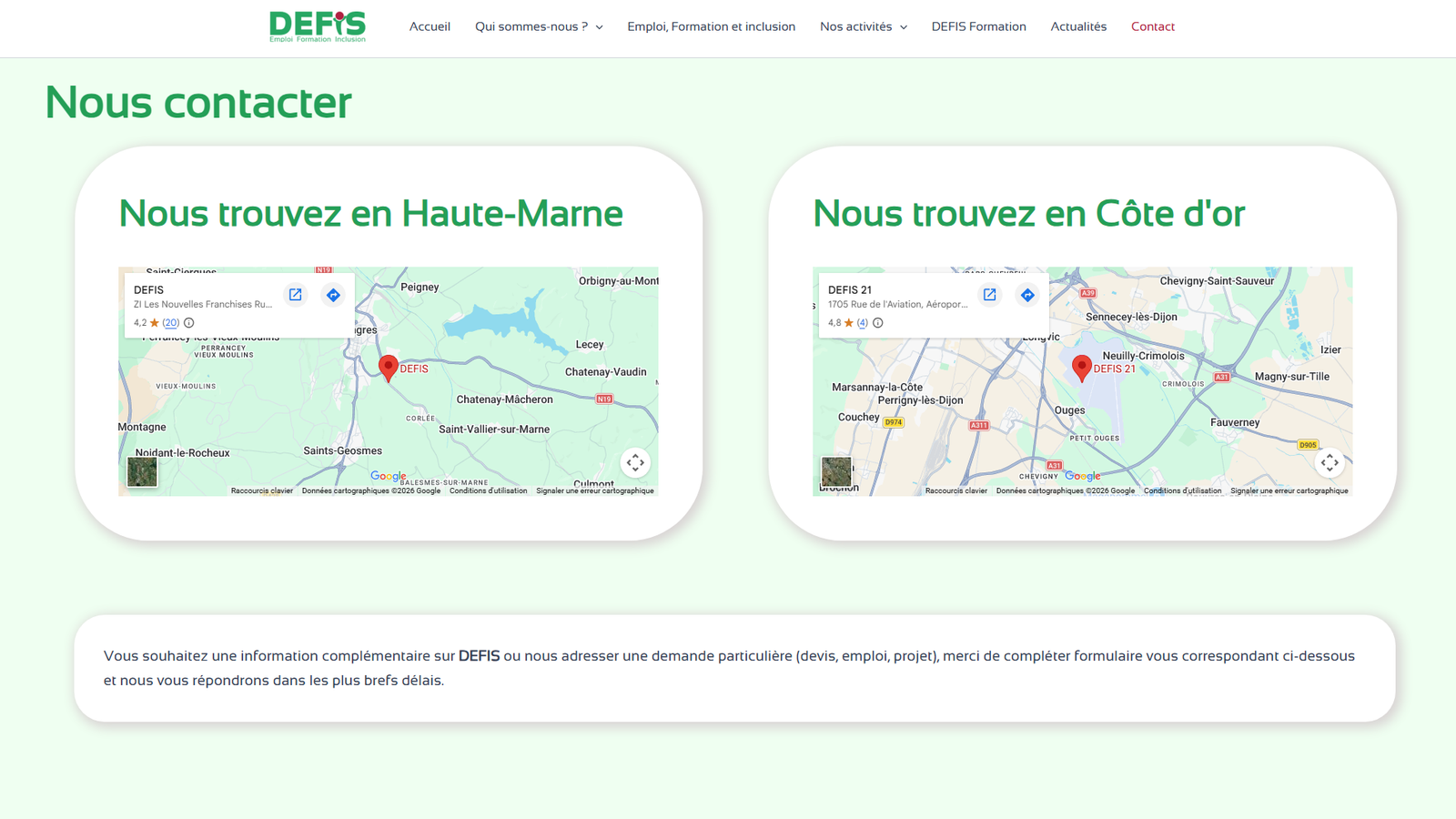This screenshot has width=1456, height=819.
Task: Click the 1705 Rue de l'Aviation address
Action: [x=897, y=305]
